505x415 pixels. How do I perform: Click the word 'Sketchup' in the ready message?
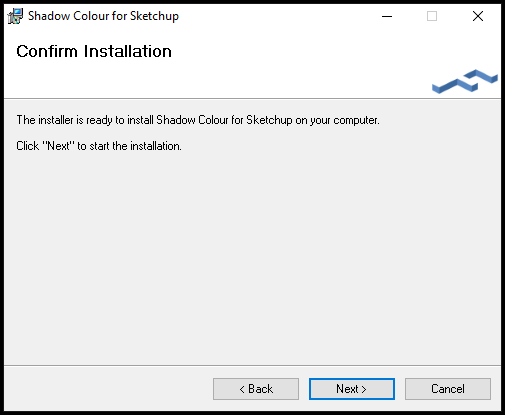click(x=269, y=120)
